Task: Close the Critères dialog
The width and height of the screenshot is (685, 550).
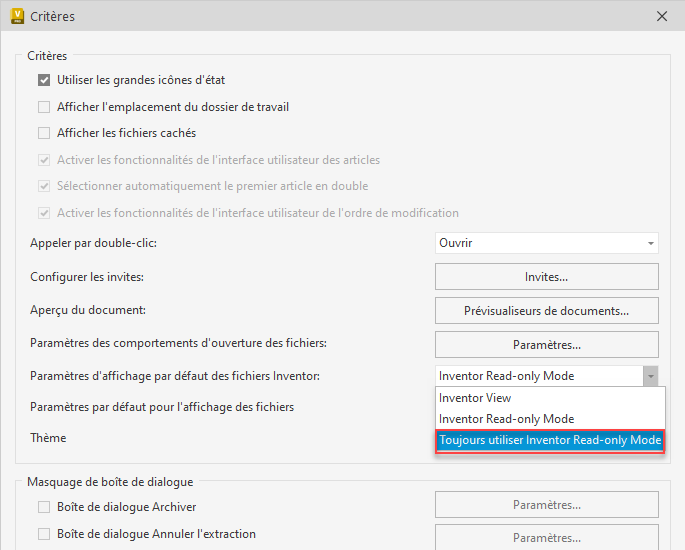Action: [x=662, y=17]
